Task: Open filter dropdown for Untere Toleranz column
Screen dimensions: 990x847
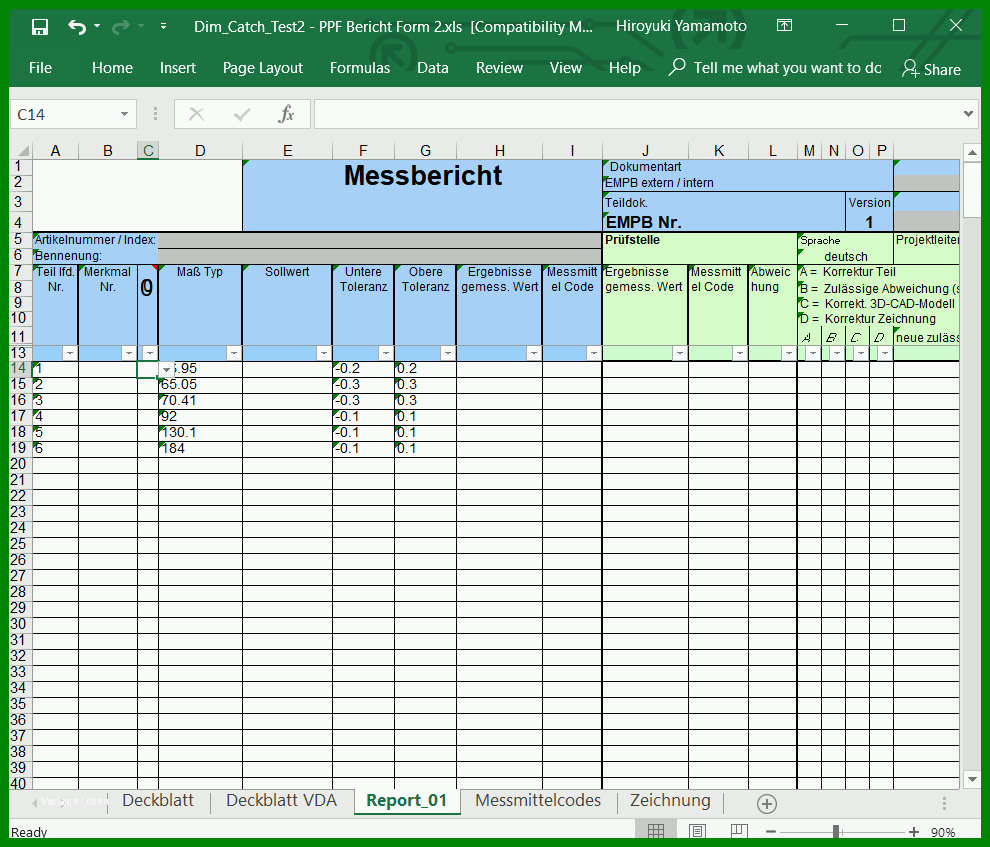Action: [385, 353]
